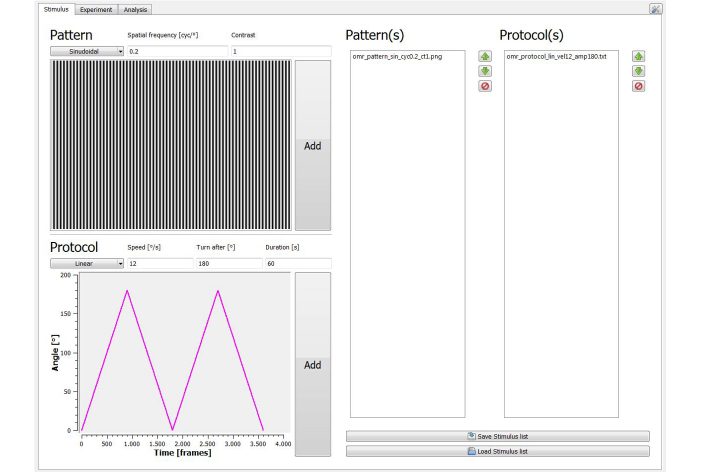704x472 pixels.
Task: Remove selected pattern from Pattern(s) list
Action: [484, 86]
